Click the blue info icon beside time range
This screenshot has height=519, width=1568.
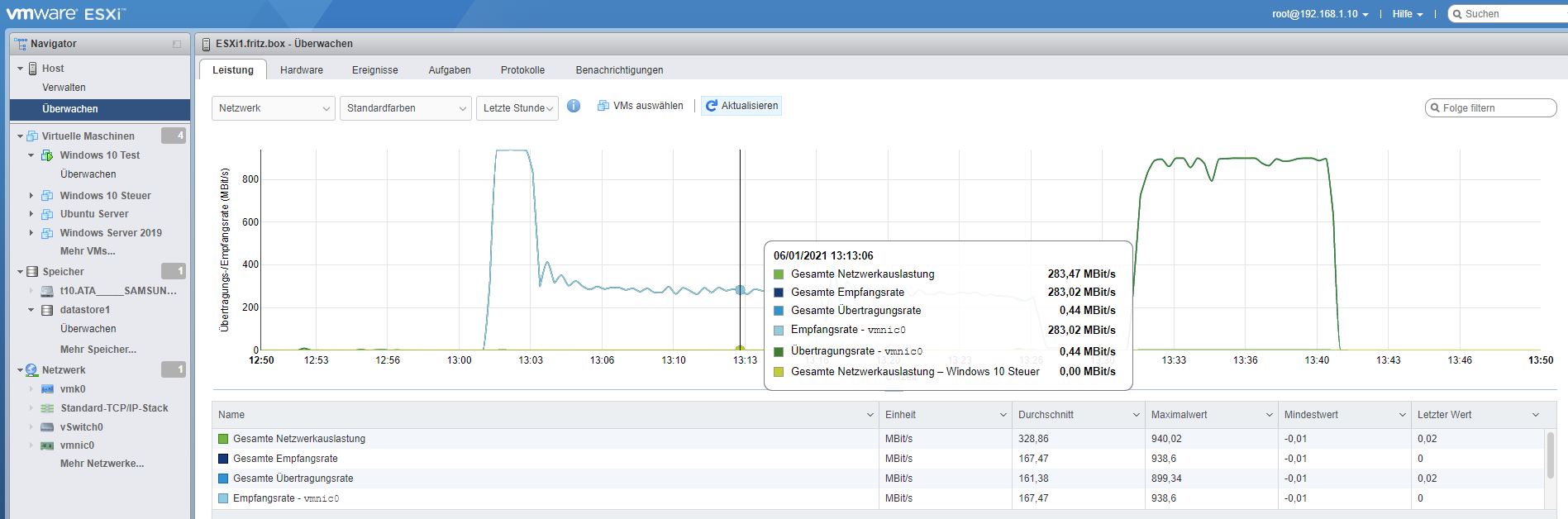point(574,106)
